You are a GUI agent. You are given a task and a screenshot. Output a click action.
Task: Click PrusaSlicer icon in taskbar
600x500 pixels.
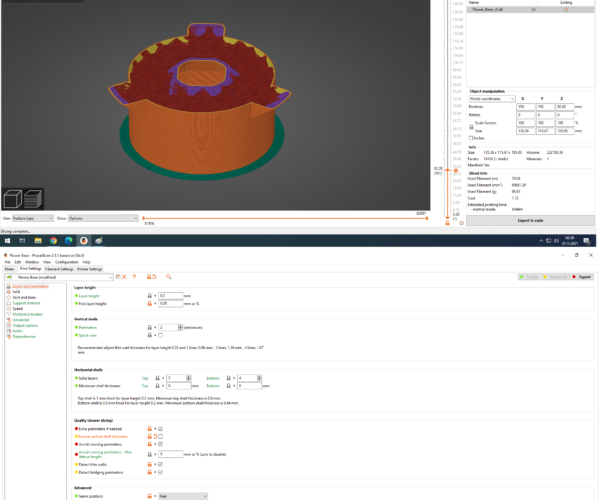(x=84, y=241)
